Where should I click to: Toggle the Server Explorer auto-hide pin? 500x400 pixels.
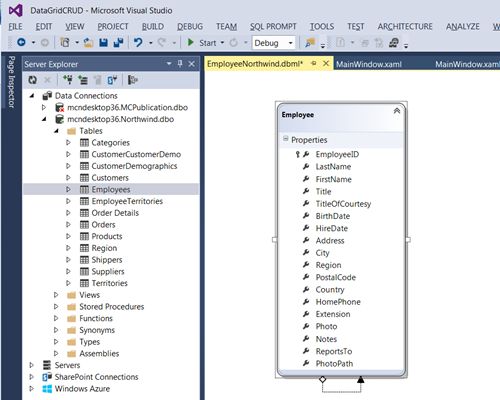point(180,64)
